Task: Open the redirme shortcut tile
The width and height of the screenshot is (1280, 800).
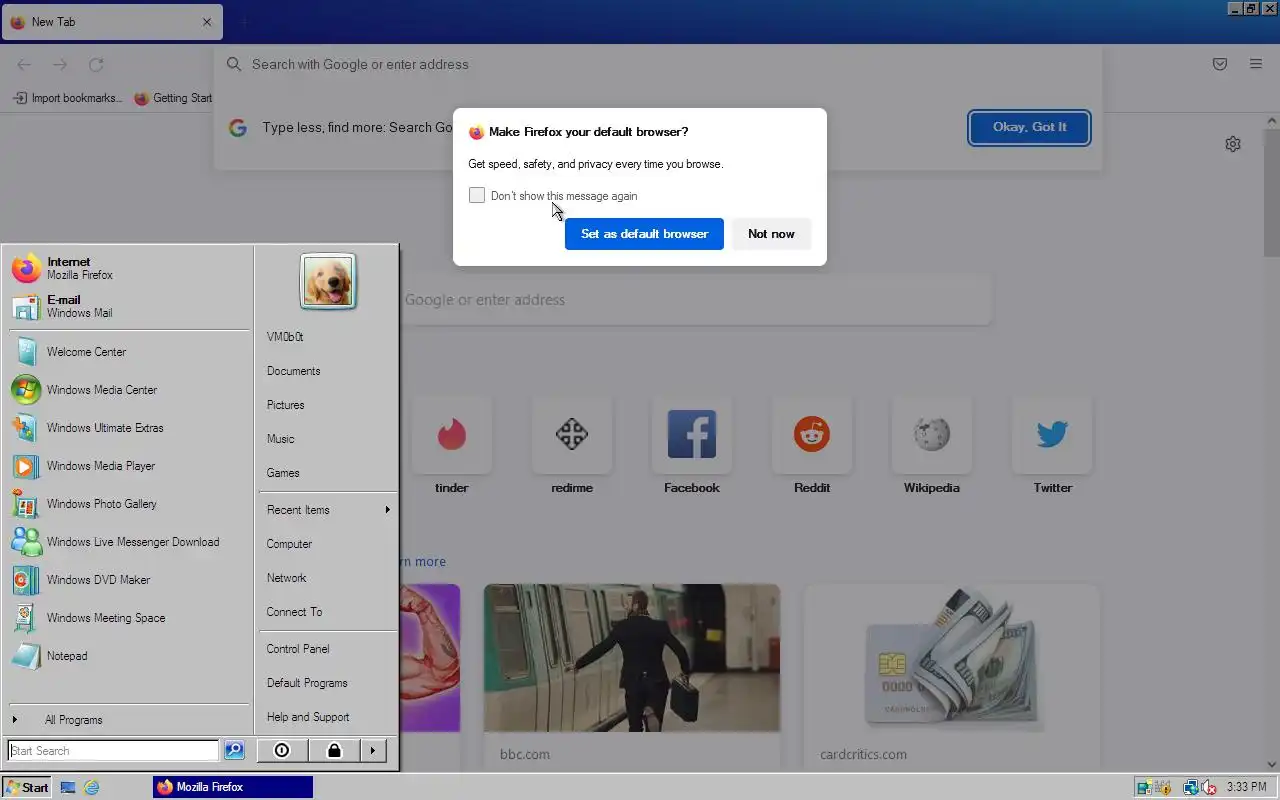Action: tap(572, 446)
